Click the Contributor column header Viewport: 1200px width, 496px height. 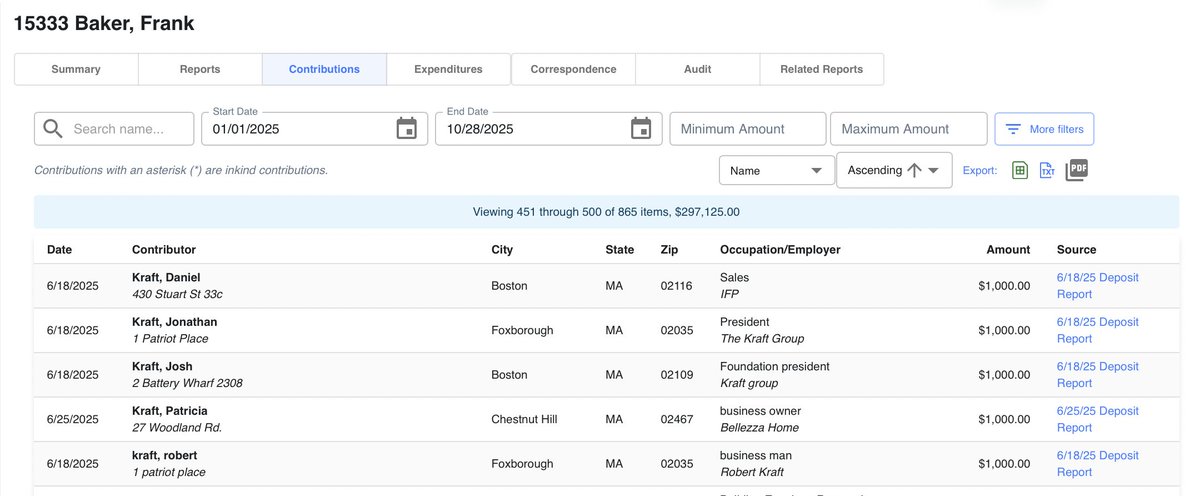click(x=164, y=249)
